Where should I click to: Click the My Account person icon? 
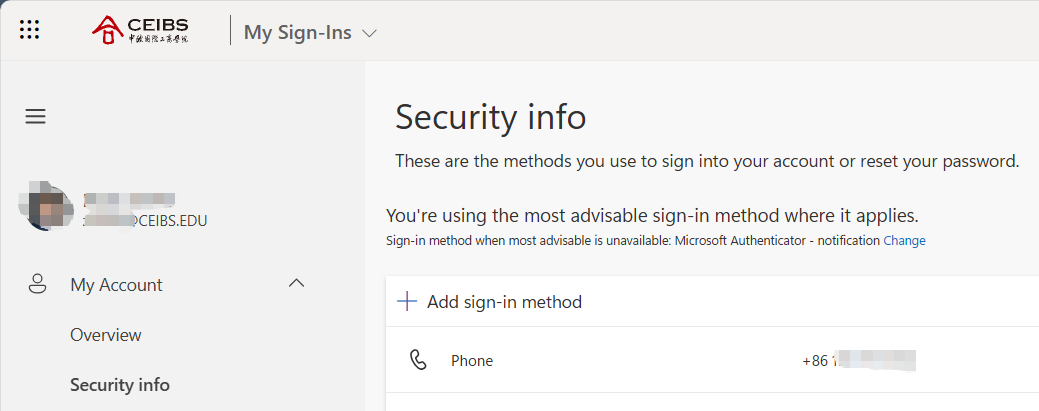tap(38, 284)
